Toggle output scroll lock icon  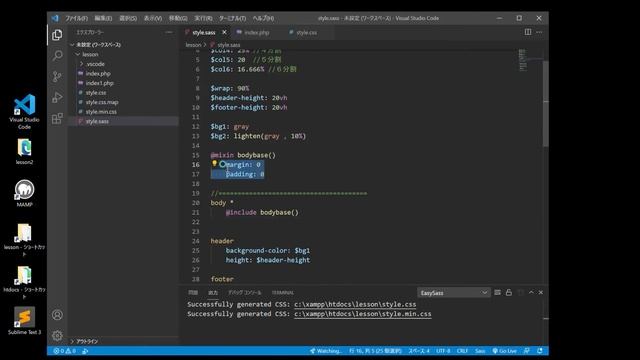(x=509, y=293)
